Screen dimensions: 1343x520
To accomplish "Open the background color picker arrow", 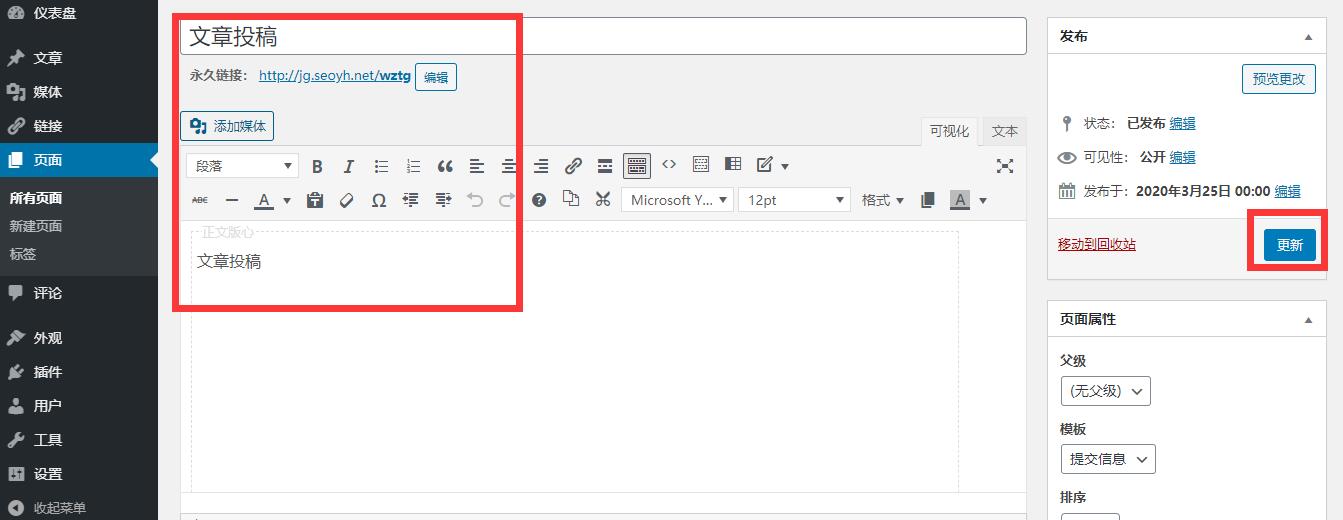I will pos(982,200).
